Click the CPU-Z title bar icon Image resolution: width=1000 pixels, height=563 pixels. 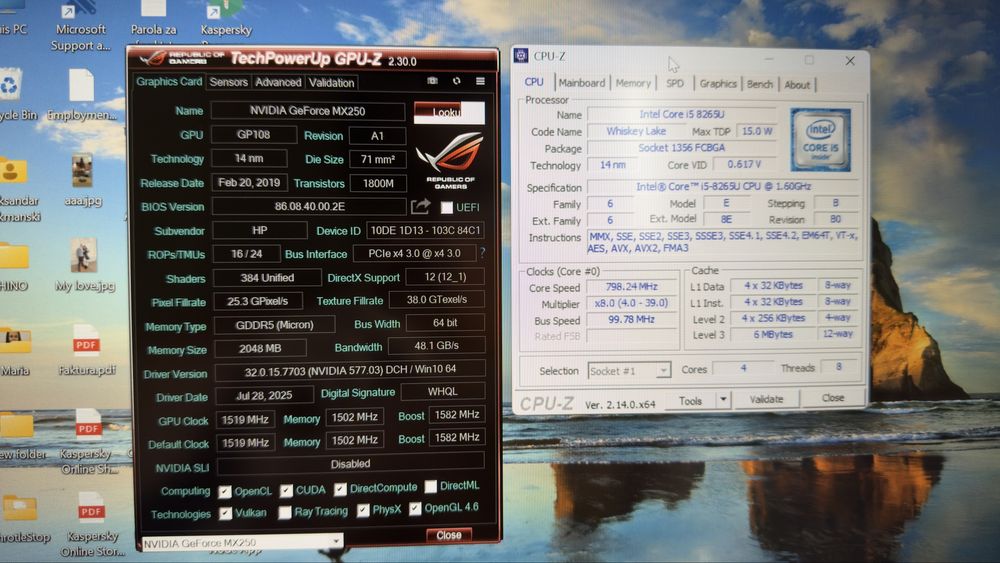point(521,55)
